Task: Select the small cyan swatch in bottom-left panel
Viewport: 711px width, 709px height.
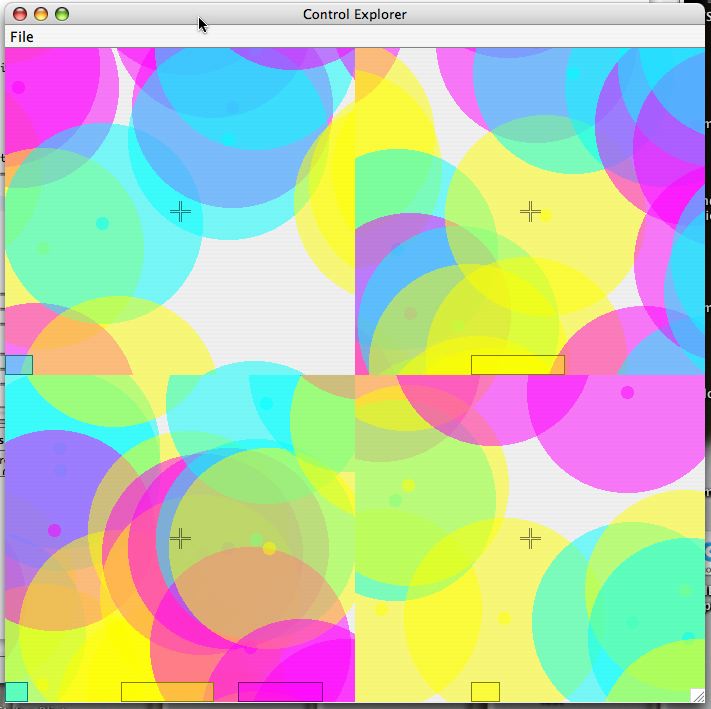Action: [x=16, y=691]
